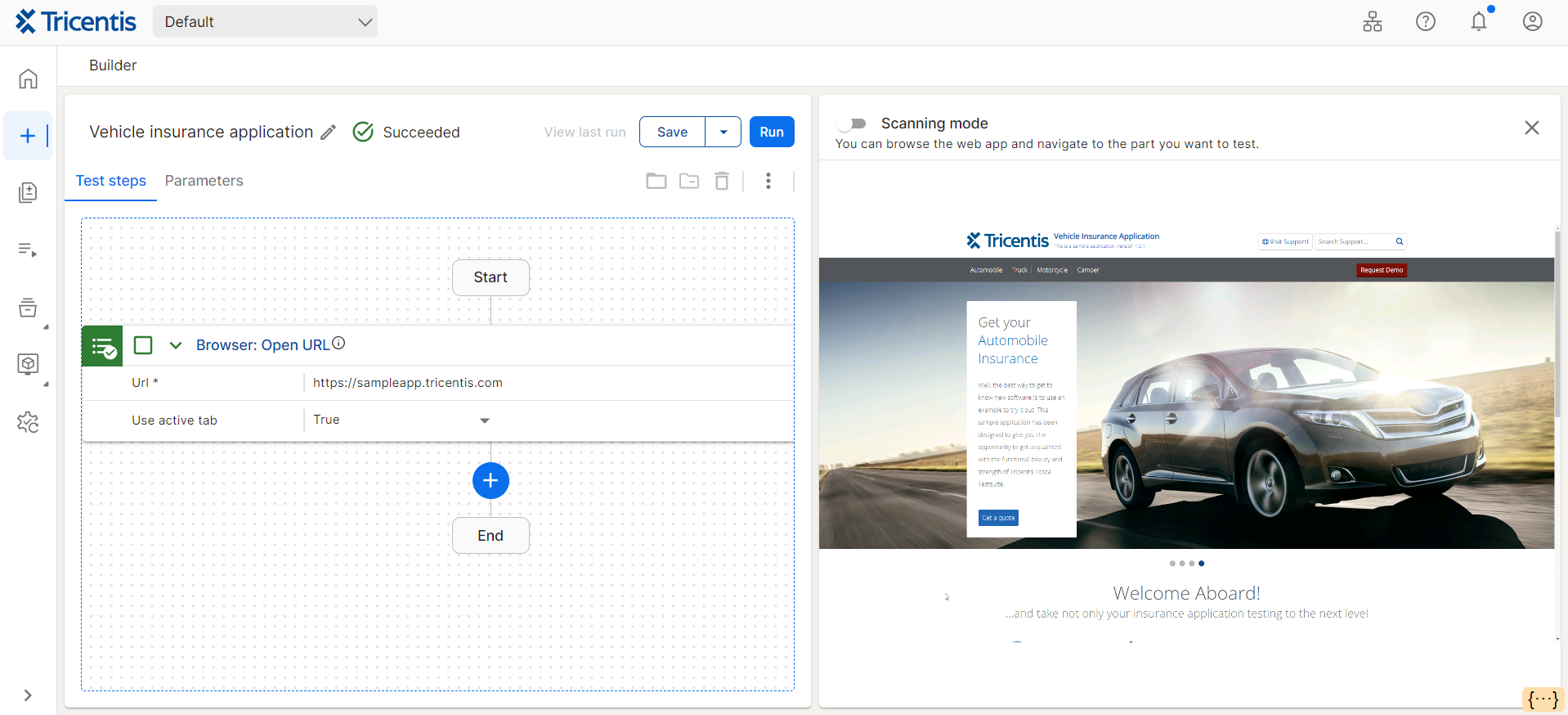Click the trash delete icon in toolbar
Image resolution: width=1568 pixels, height=715 pixels.
pos(721,181)
